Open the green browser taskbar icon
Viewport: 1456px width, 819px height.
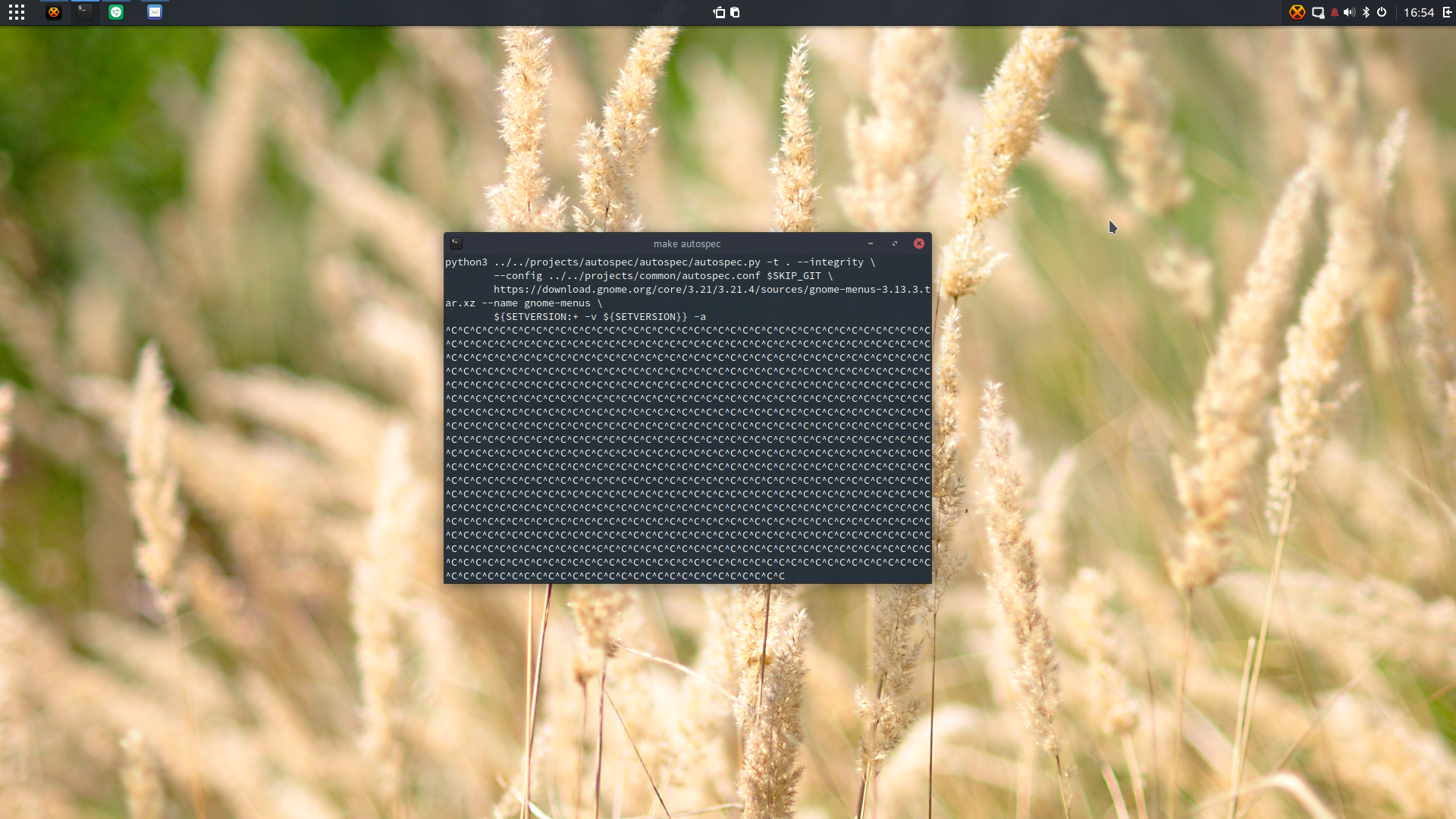click(x=116, y=12)
